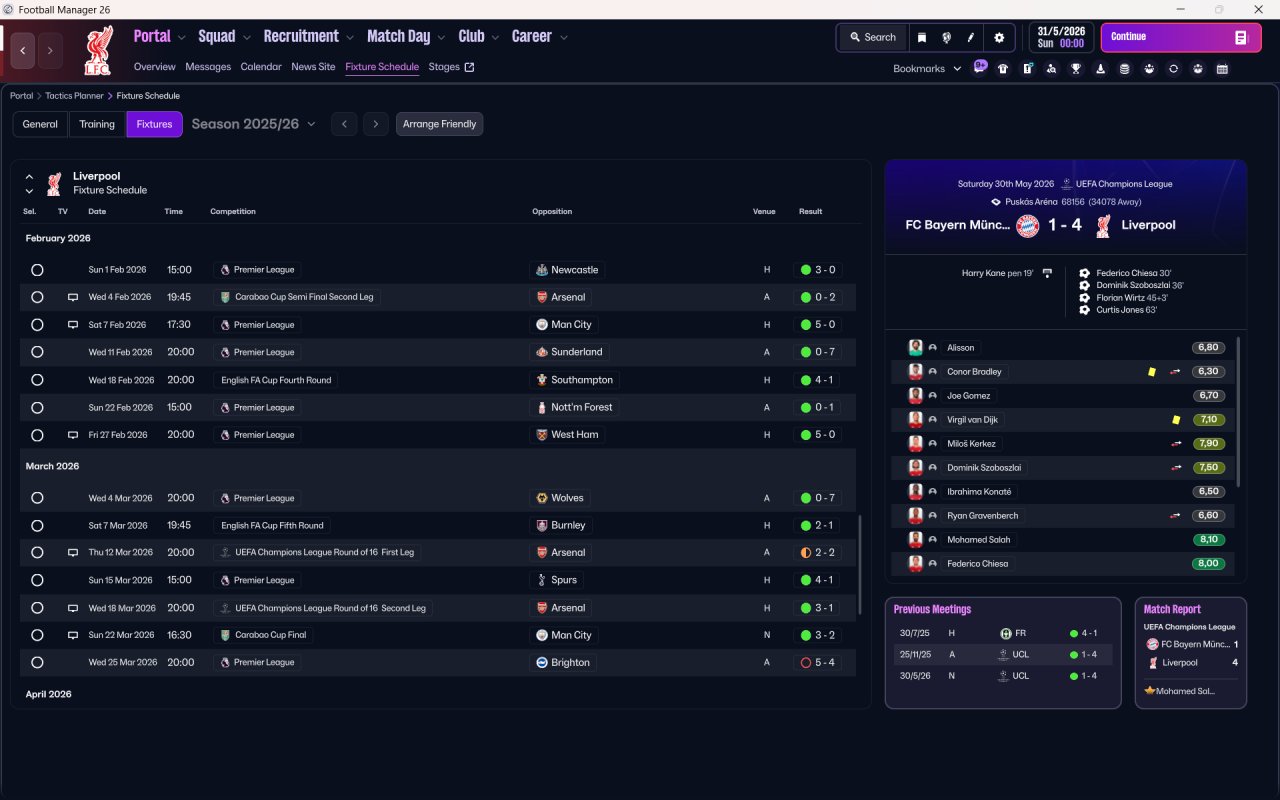Select the West Ham fixture on Fri 27 Feb
1280x800 pixels.
pyautogui.click(x=37, y=435)
